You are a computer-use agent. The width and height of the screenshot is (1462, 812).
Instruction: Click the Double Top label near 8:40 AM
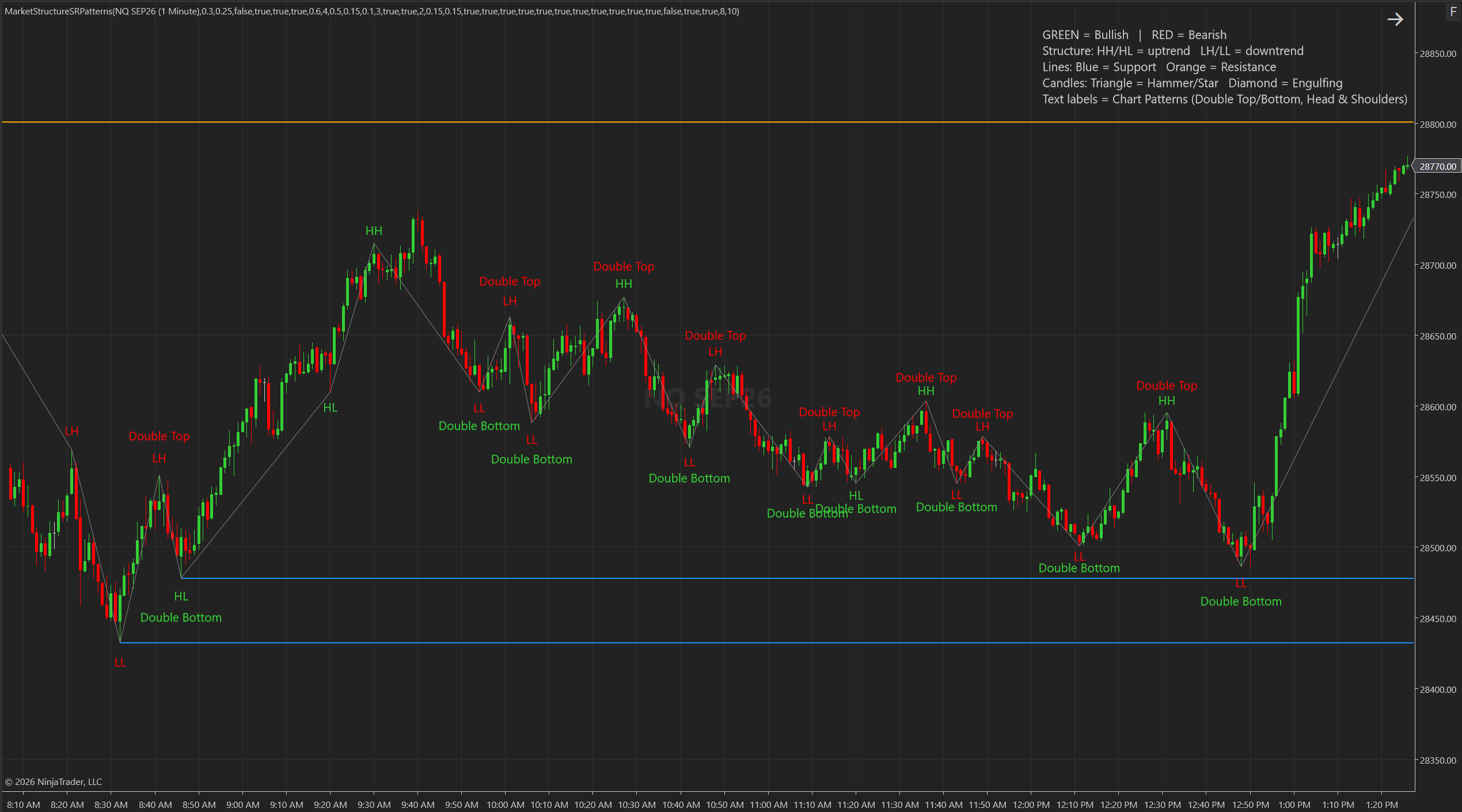pos(159,436)
